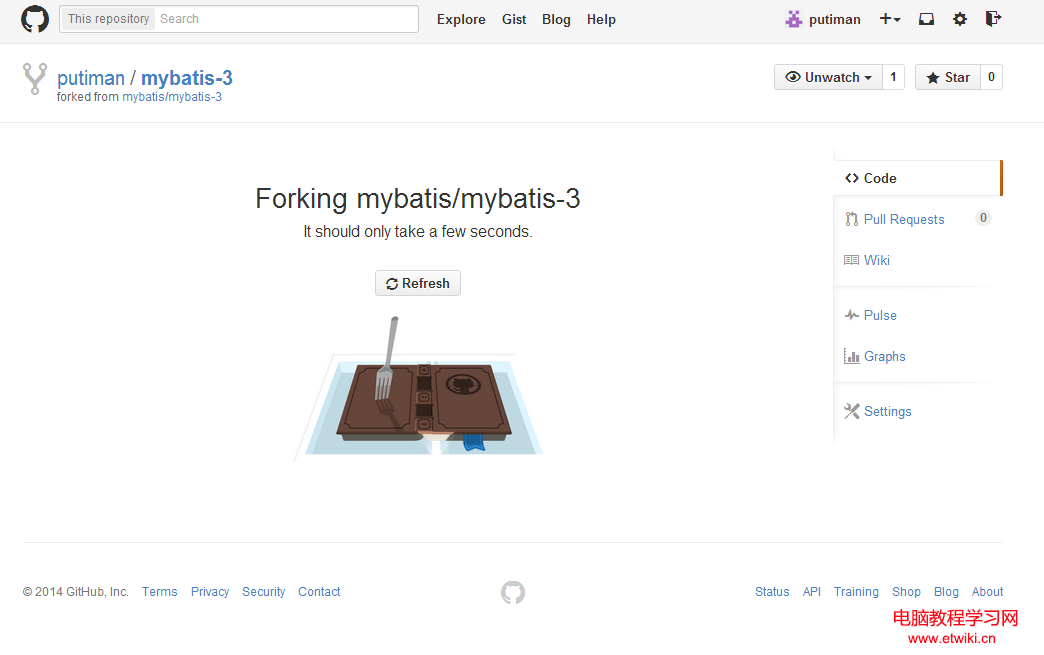Open the About footer link
This screenshot has height=655, width=1044.
(x=987, y=592)
